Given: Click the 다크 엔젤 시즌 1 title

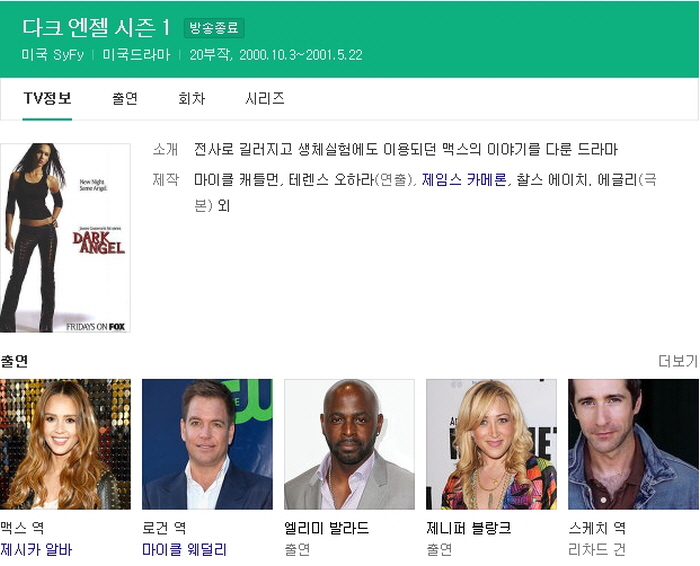Looking at the screenshot, I should tap(96, 27).
